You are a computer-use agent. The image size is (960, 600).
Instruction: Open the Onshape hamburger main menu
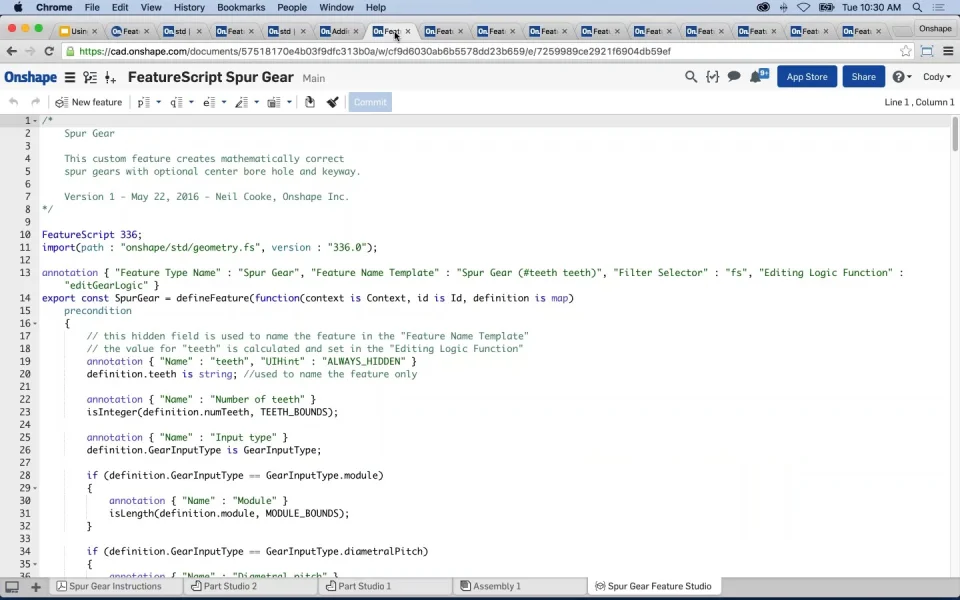coord(70,77)
